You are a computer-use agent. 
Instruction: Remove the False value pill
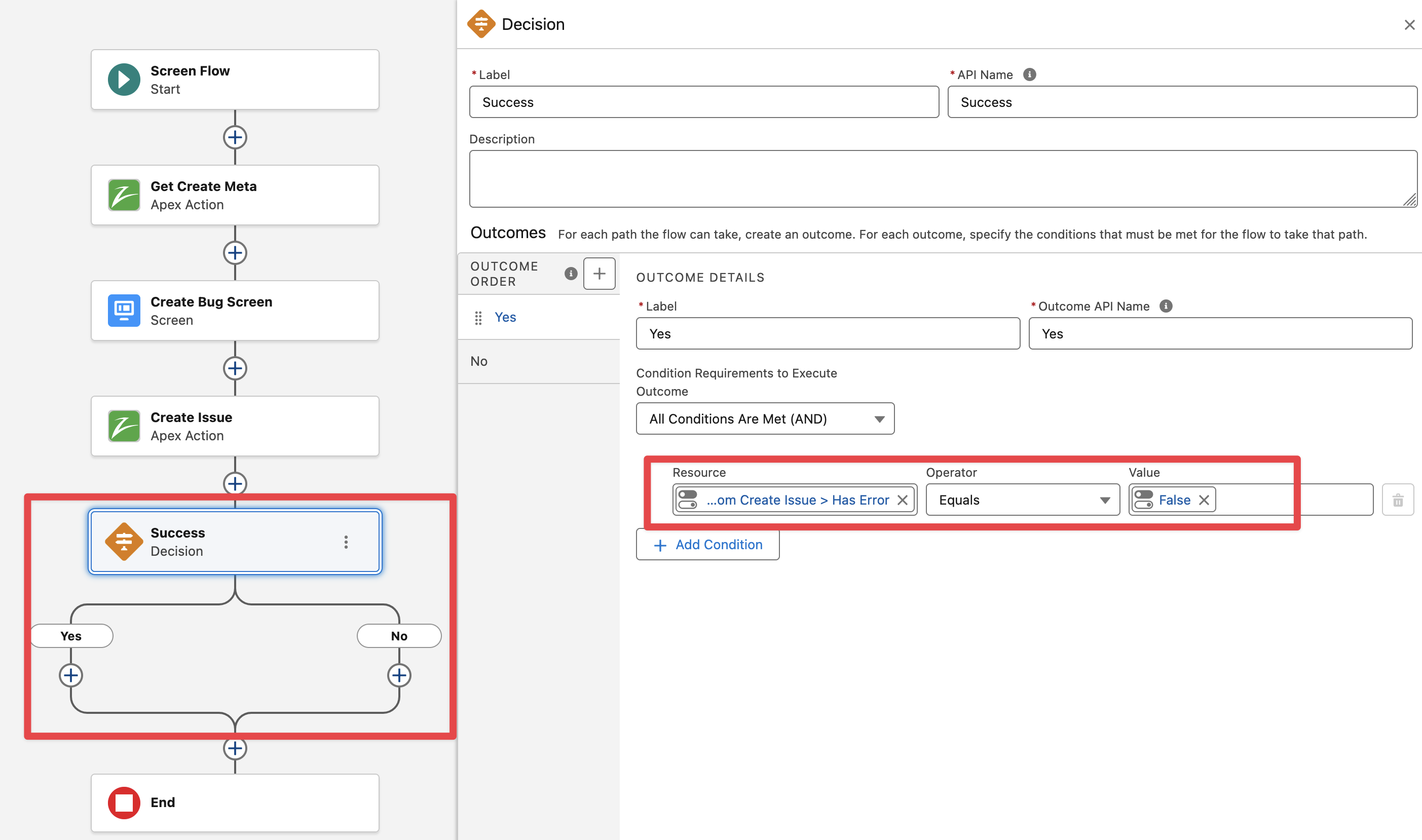(x=1204, y=501)
